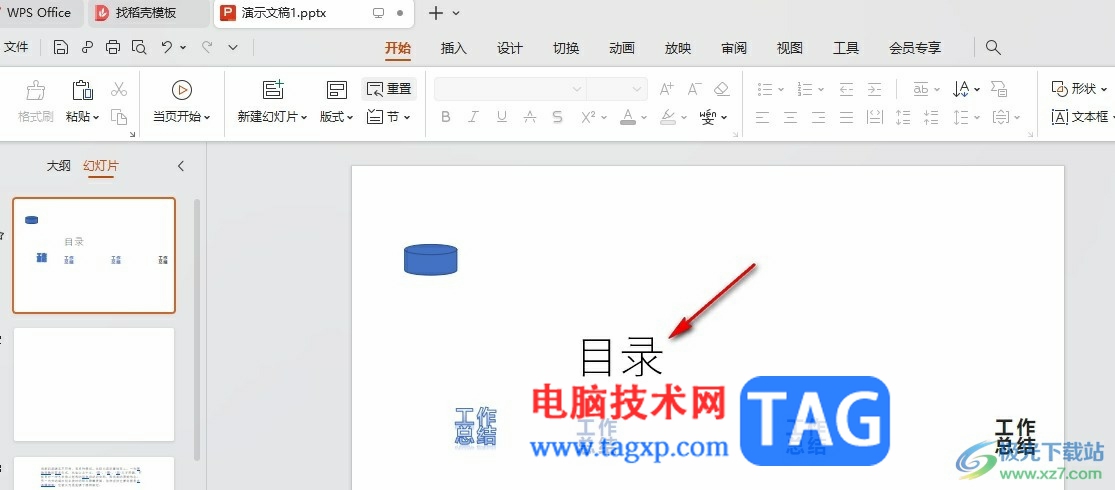Click the New Slide icon (新建幻灯片)
The width and height of the screenshot is (1115, 490).
point(273,90)
